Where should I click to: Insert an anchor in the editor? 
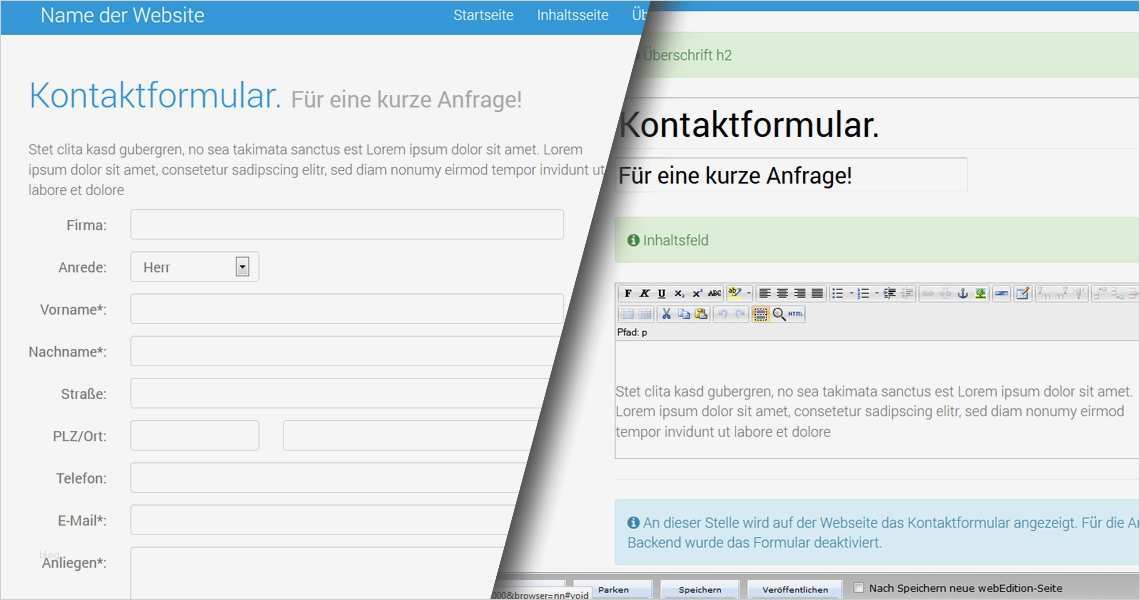click(x=963, y=293)
